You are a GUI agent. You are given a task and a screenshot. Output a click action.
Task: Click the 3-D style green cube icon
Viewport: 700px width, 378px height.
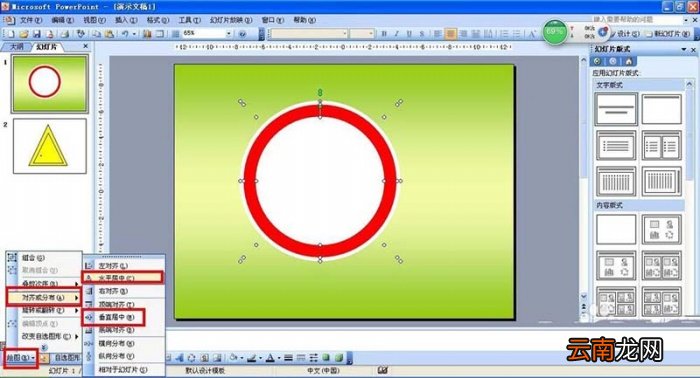pyautogui.click(x=339, y=358)
